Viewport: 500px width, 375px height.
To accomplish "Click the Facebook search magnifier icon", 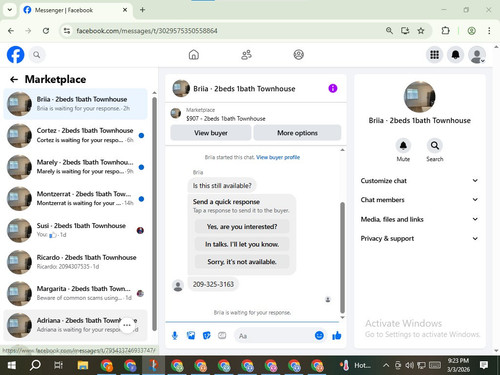I will click(37, 55).
